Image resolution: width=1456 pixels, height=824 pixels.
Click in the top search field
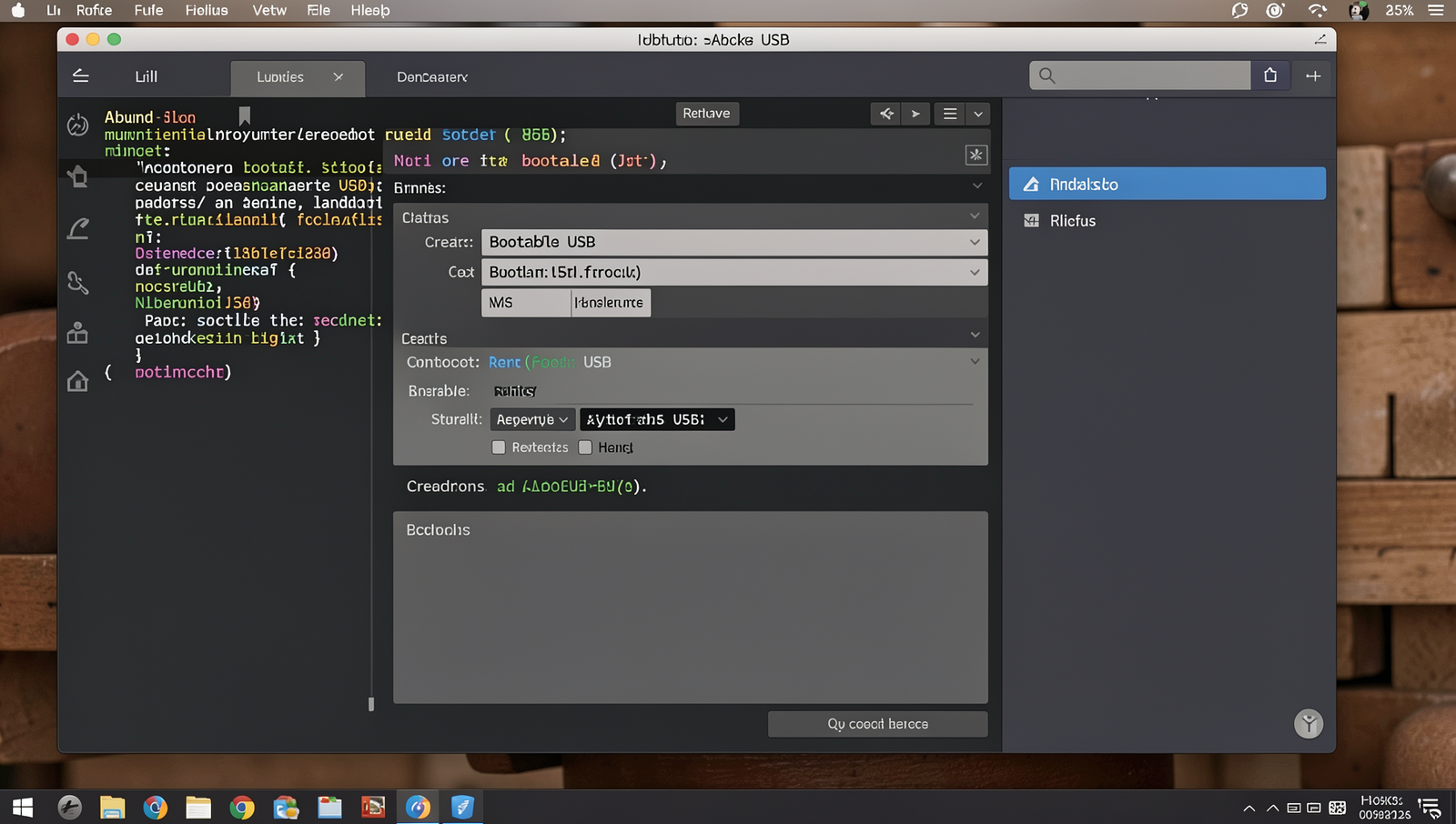[x=1140, y=75]
